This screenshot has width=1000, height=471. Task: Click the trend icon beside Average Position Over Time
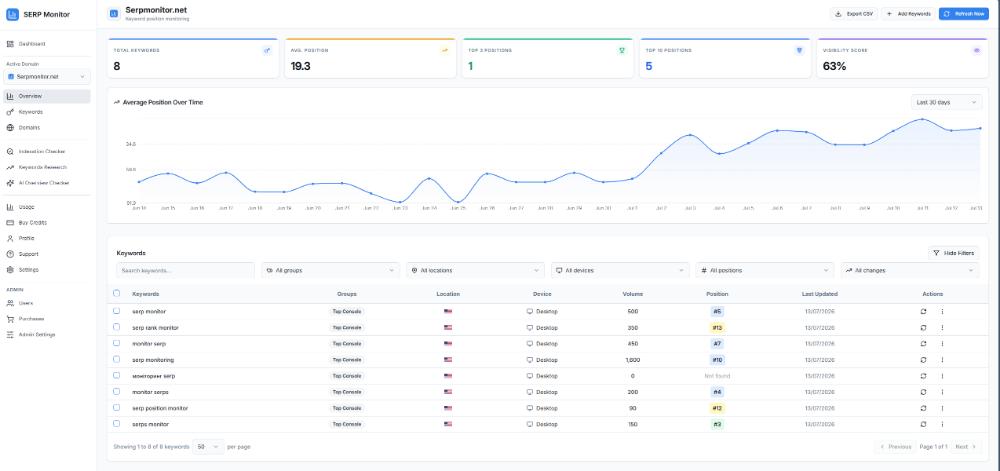pos(117,102)
